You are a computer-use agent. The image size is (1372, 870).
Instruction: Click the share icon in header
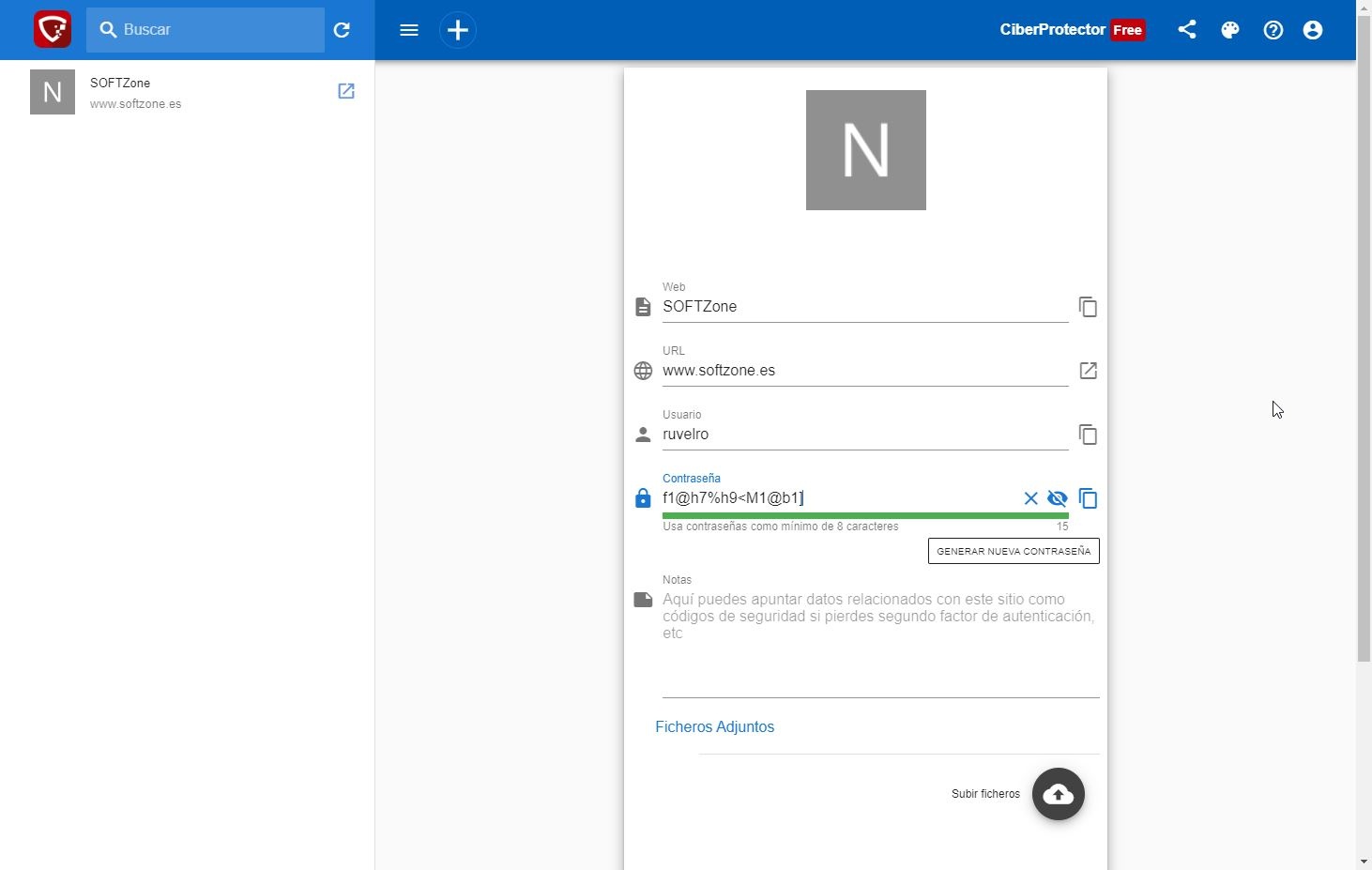point(1187,30)
